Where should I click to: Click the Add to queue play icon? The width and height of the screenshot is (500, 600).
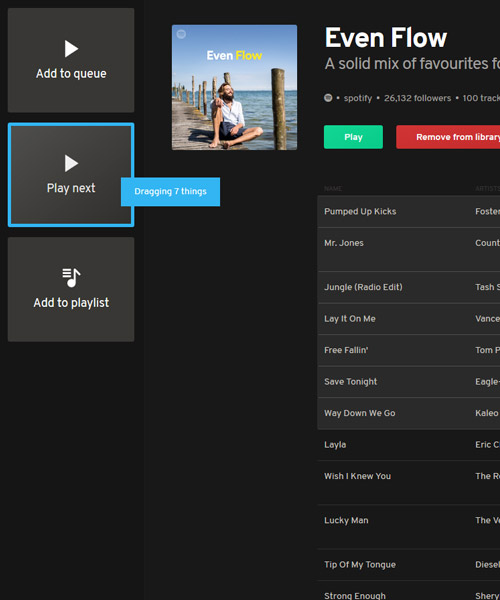pyautogui.click(x=72, y=49)
